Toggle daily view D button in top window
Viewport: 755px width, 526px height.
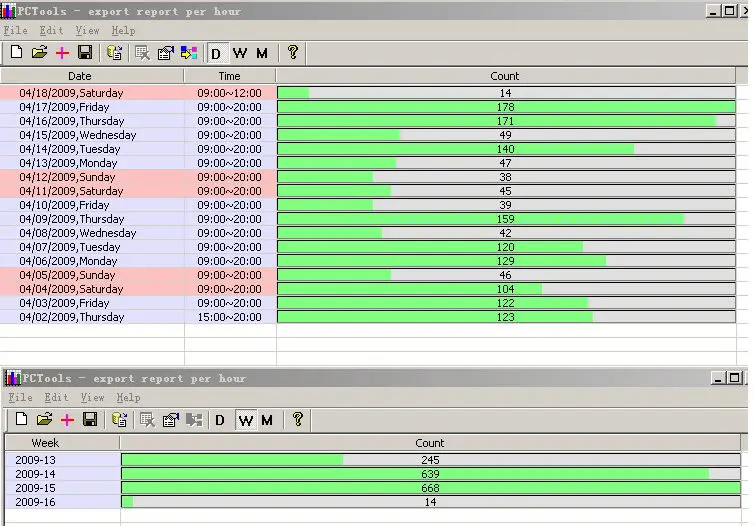pos(216,53)
